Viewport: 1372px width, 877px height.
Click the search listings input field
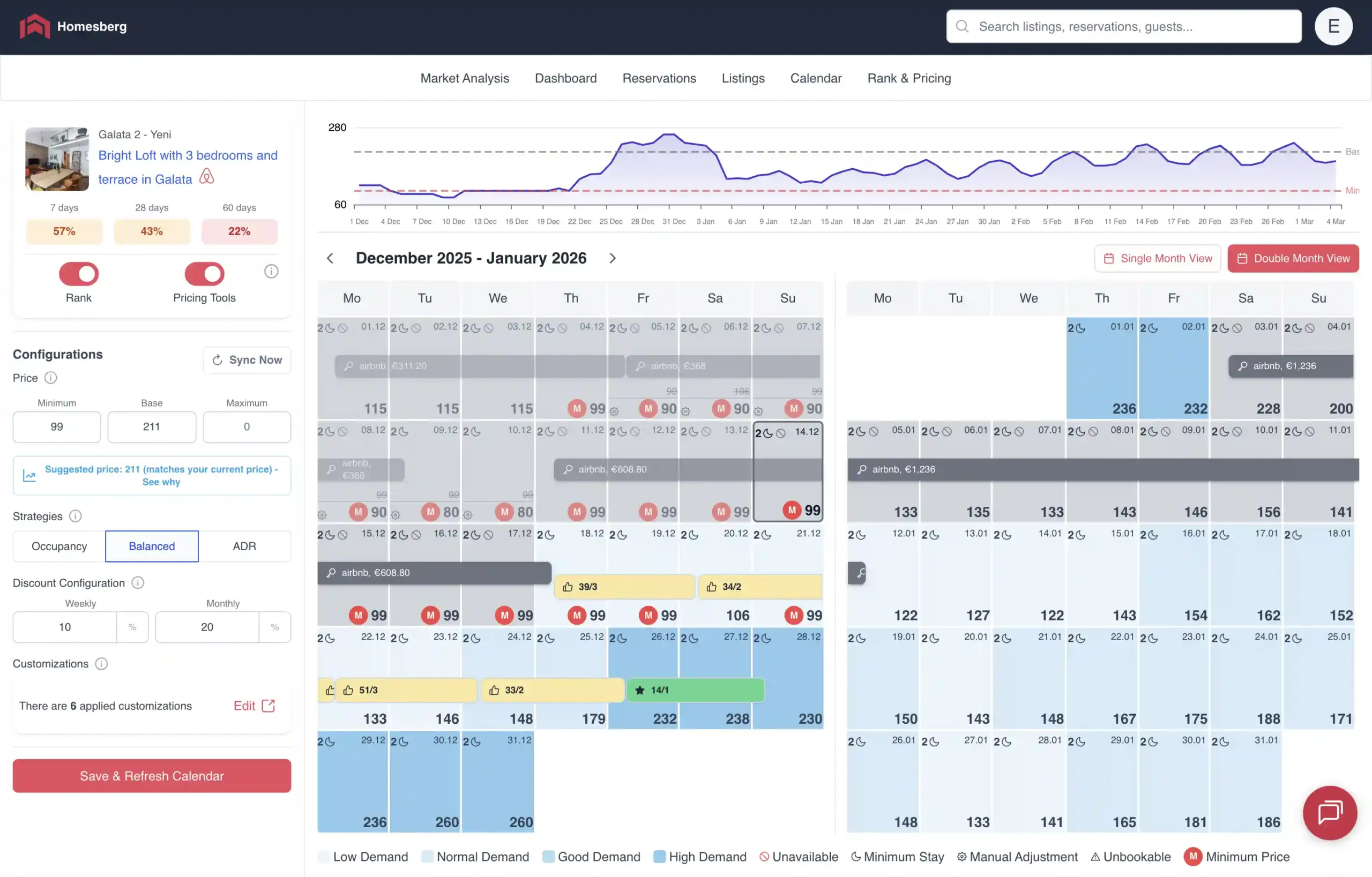[x=1123, y=26]
